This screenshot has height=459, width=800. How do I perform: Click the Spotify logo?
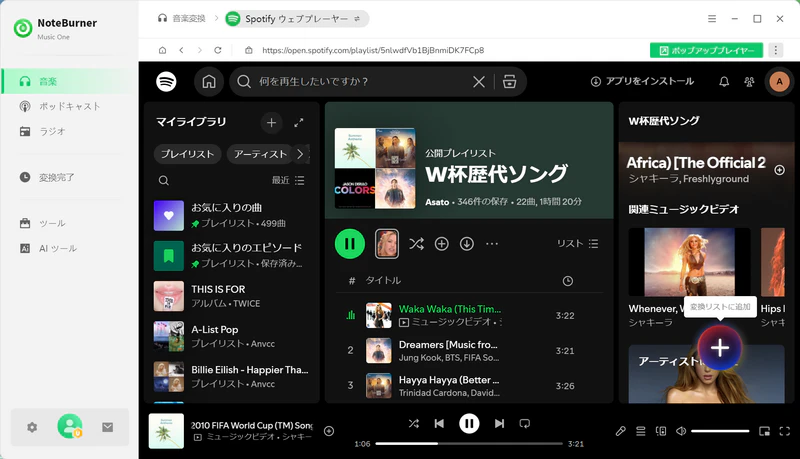coord(166,82)
